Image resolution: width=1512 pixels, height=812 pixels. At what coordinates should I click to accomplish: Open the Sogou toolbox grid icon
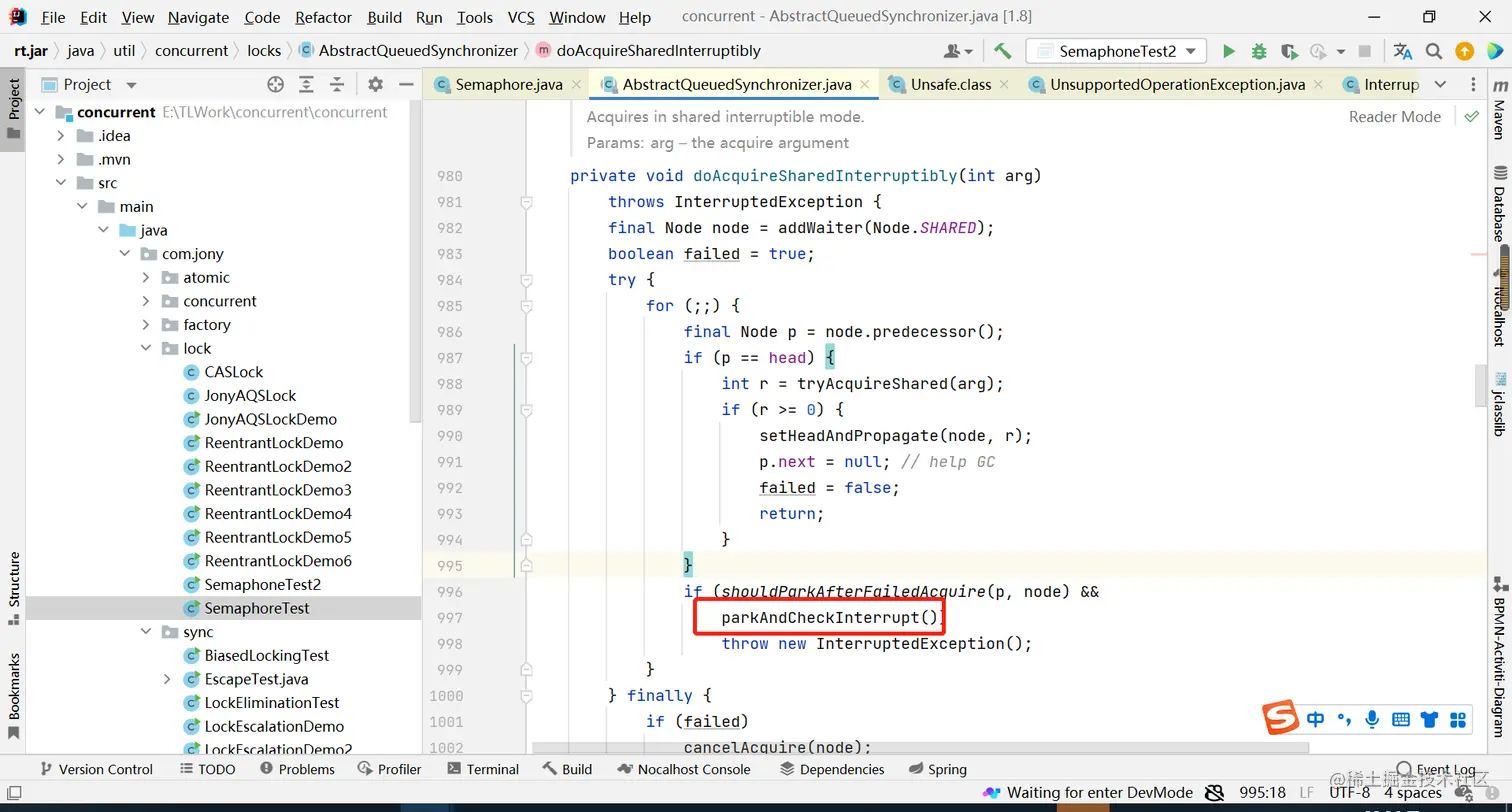[1458, 719]
